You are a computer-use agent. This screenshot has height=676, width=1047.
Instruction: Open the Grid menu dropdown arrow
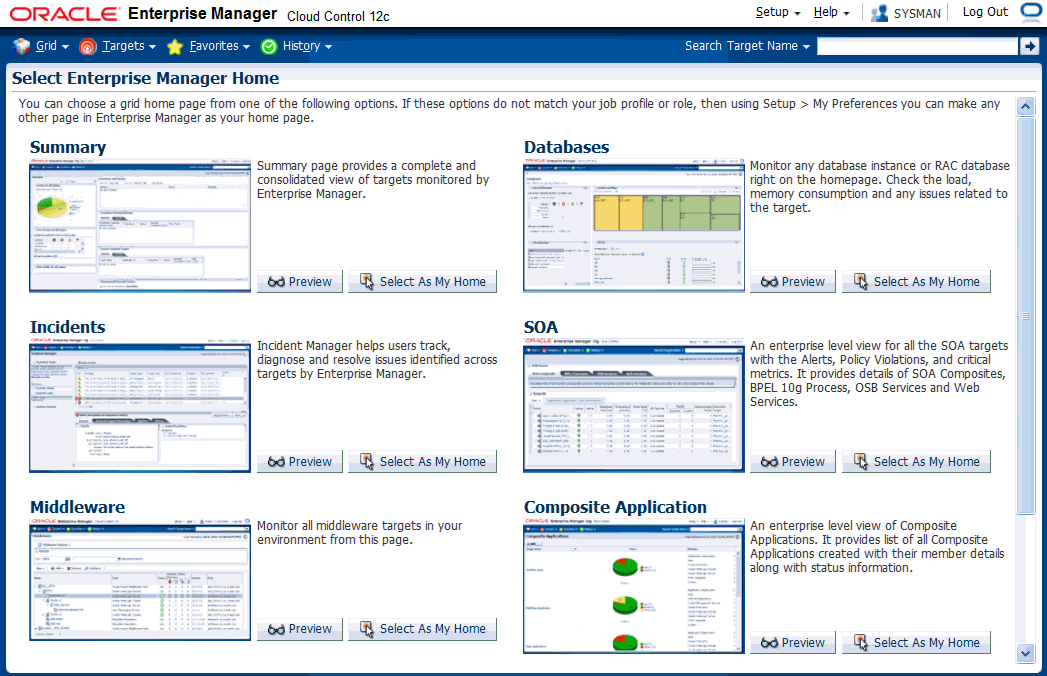click(x=65, y=47)
